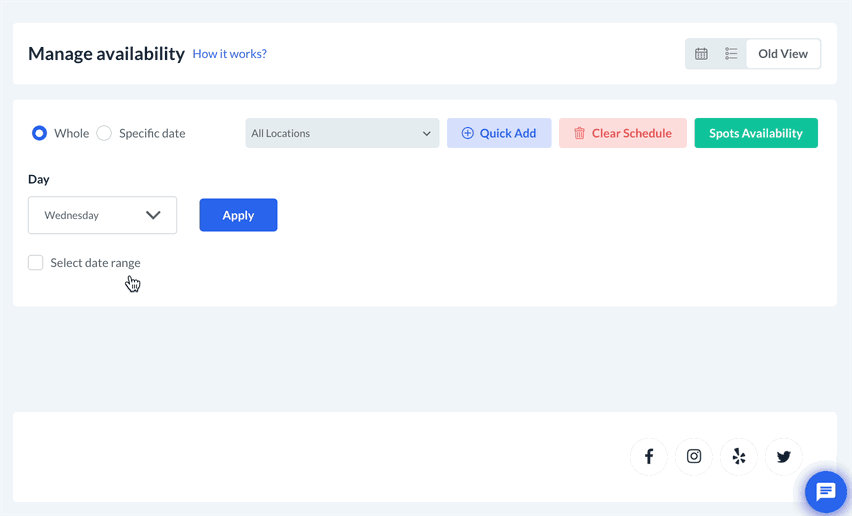This screenshot has width=852, height=516.
Task: Select the Specific date radio option
Action: [104, 133]
